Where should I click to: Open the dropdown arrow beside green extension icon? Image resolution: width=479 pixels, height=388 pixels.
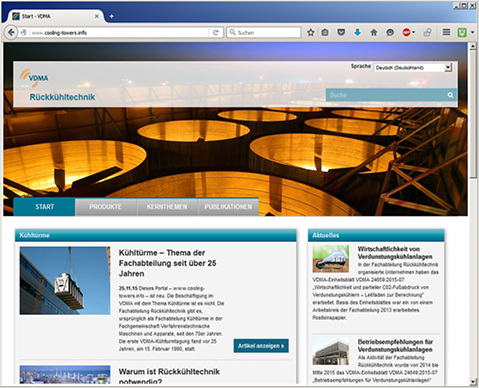pos(472,32)
